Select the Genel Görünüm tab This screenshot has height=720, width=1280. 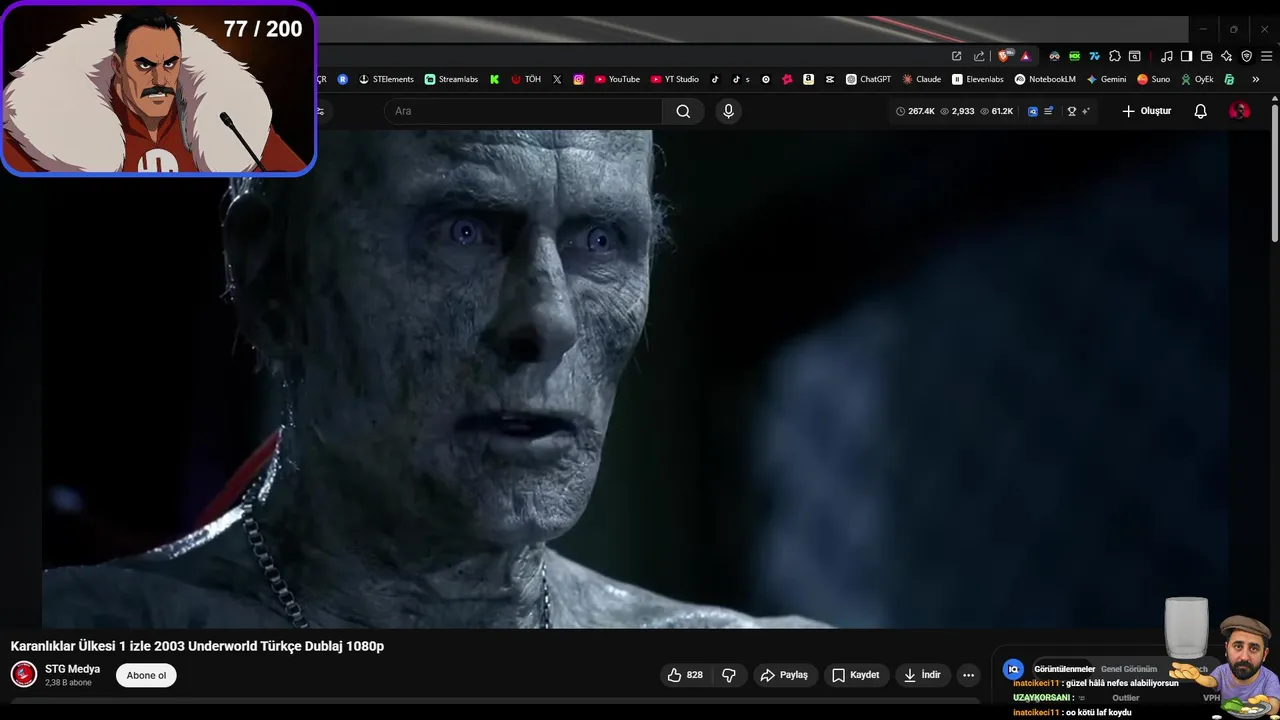pyautogui.click(x=1129, y=669)
